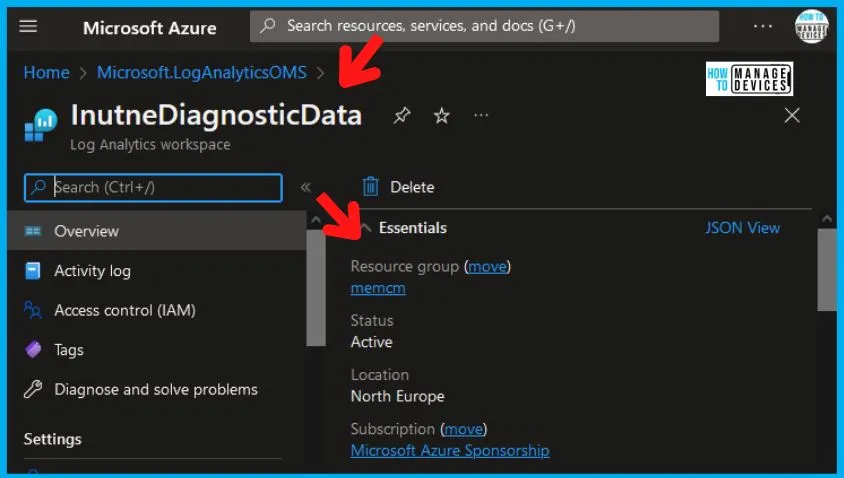Click the magnifier icon in side menu search
The height and width of the screenshot is (478, 844).
[38, 187]
